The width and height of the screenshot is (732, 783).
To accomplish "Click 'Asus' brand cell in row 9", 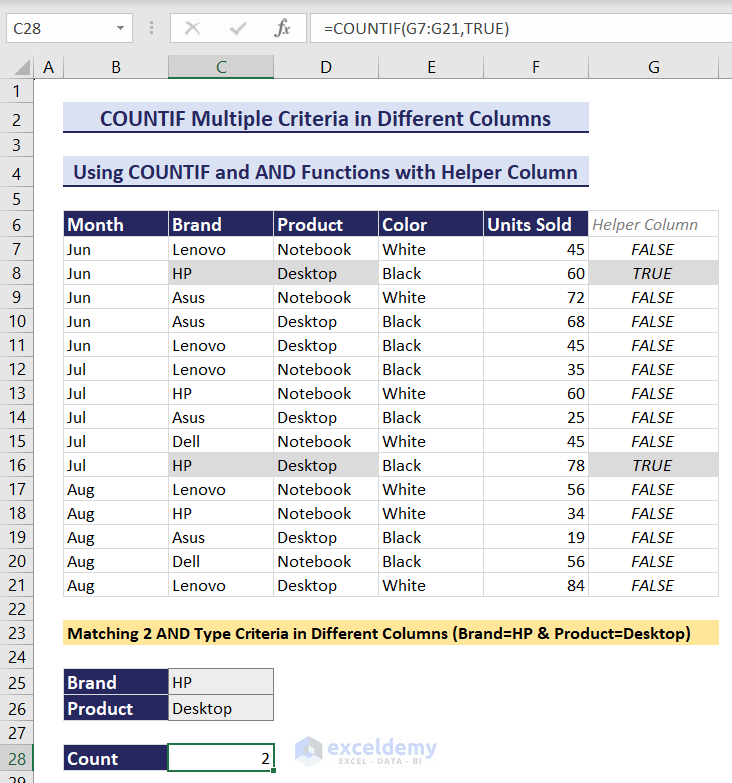I will (221, 297).
